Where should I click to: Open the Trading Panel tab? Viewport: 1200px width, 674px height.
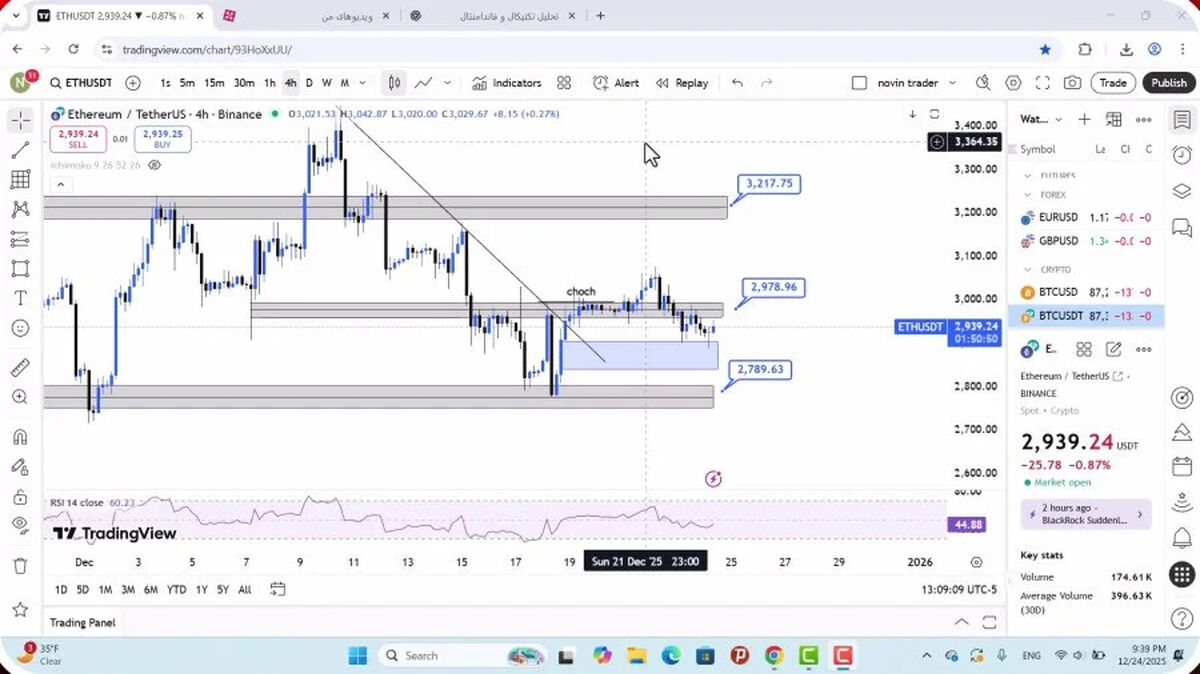point(82,622)
